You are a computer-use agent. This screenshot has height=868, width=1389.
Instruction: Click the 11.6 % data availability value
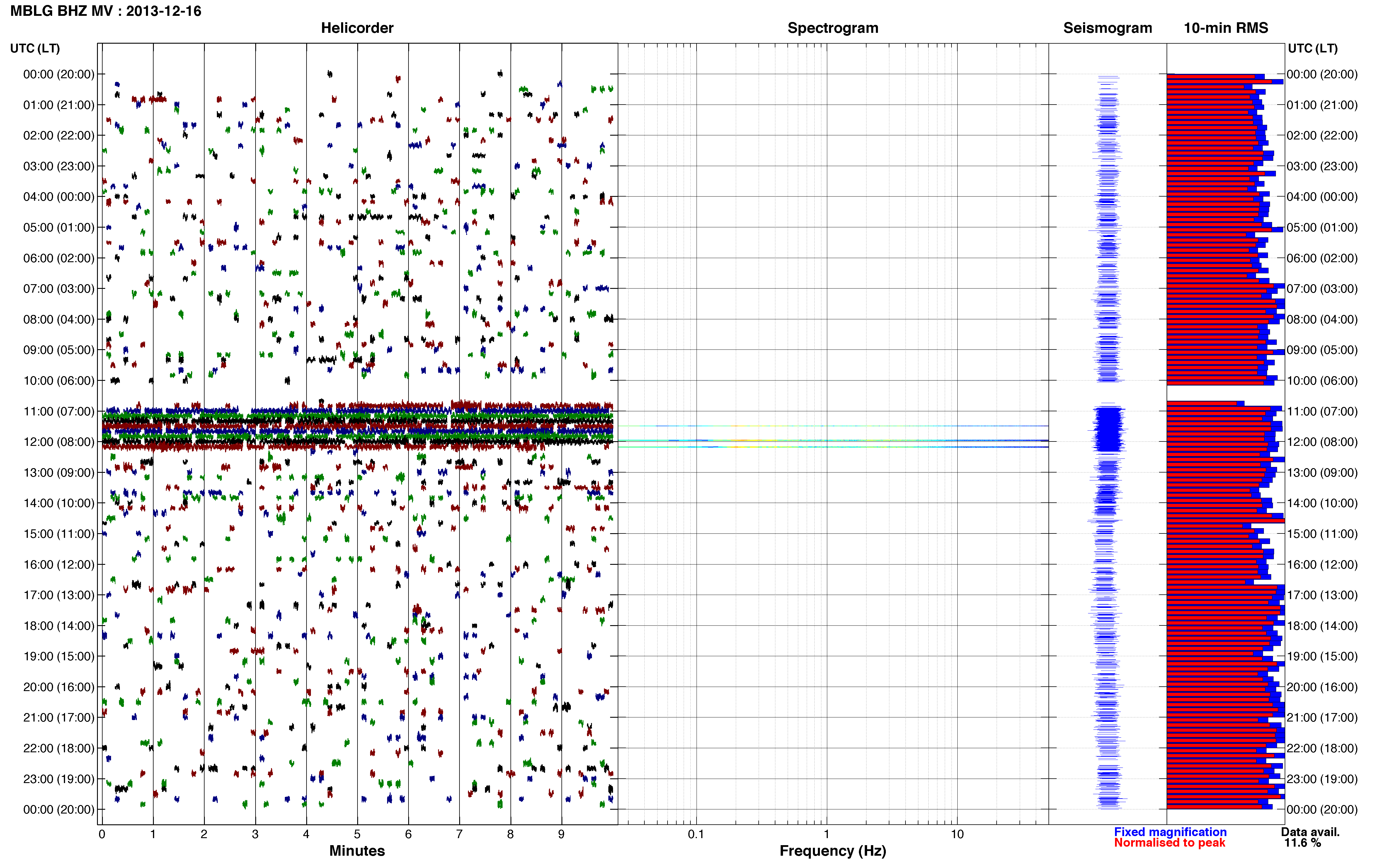(1303, 843)
